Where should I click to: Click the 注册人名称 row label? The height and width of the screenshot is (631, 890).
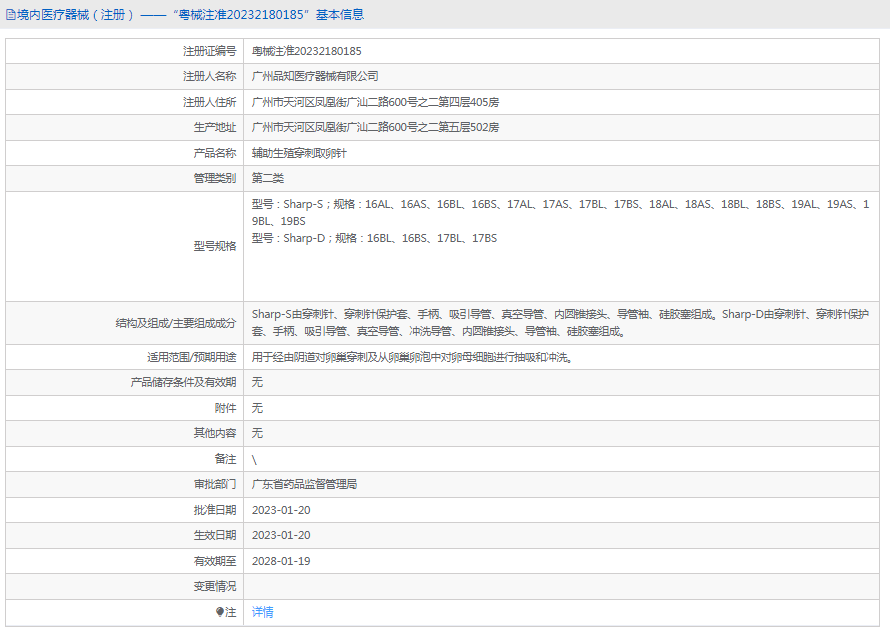coord(209,76)
